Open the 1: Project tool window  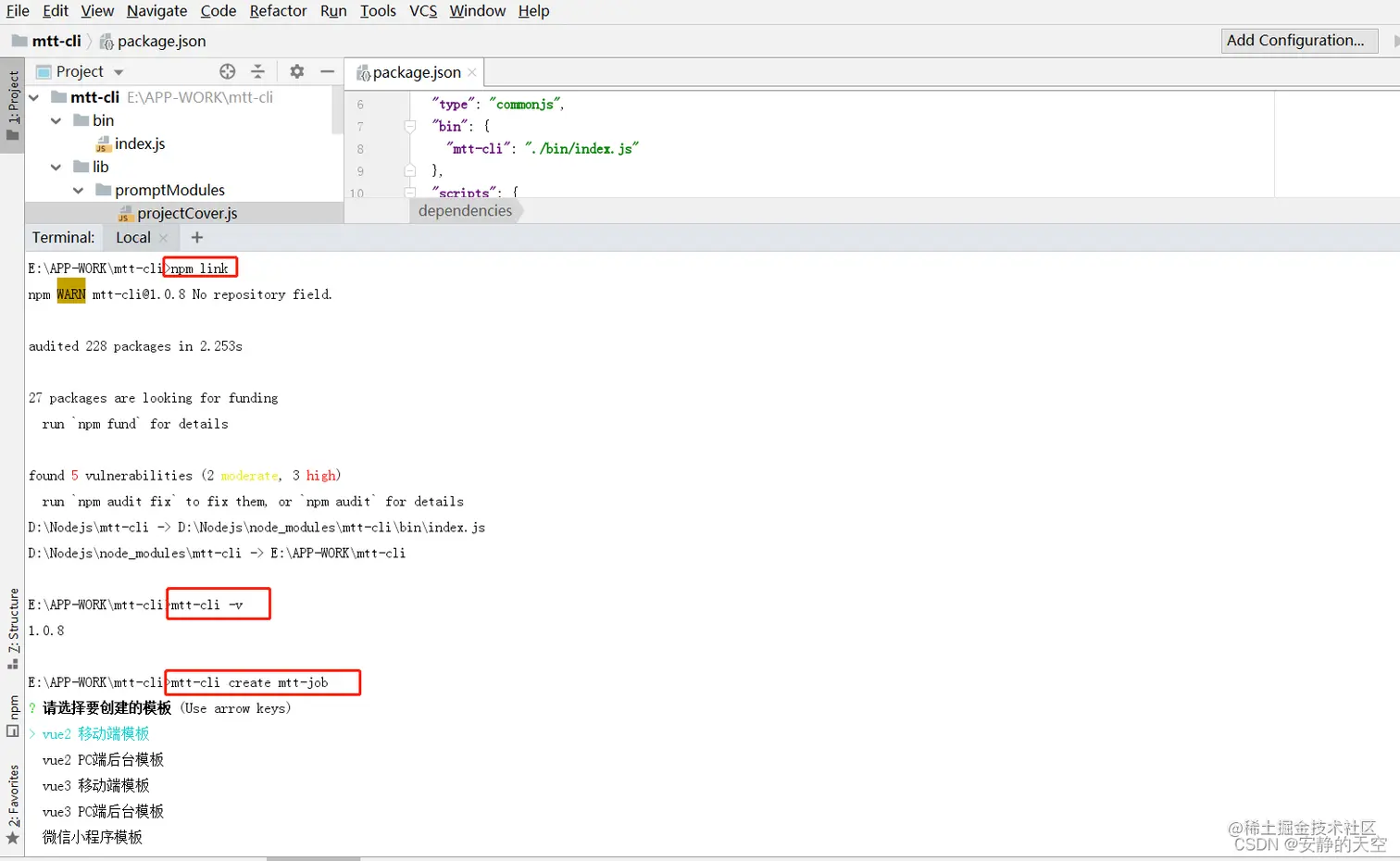[x=12, y=106]
